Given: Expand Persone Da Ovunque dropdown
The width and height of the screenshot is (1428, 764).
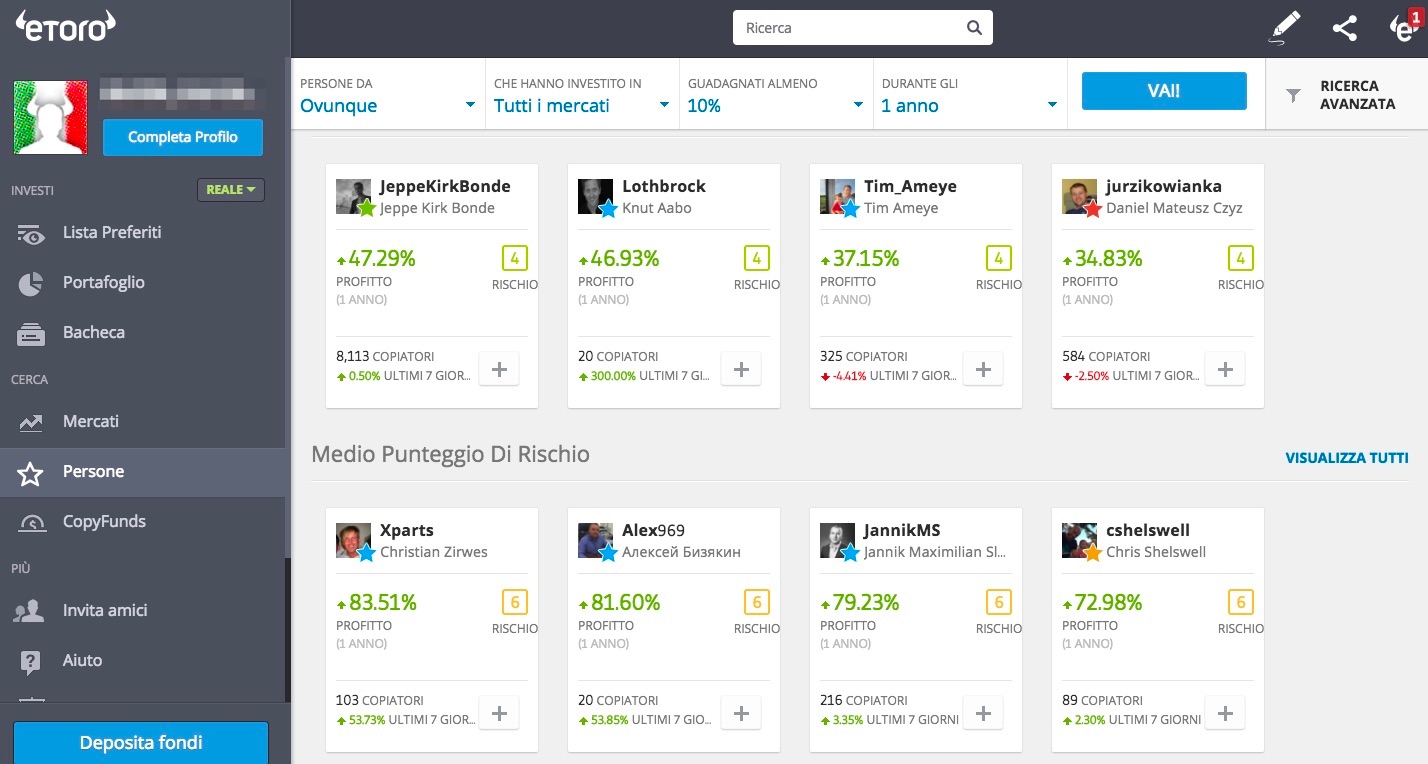Looking at the screenshot, I should [x=388, y=96].
